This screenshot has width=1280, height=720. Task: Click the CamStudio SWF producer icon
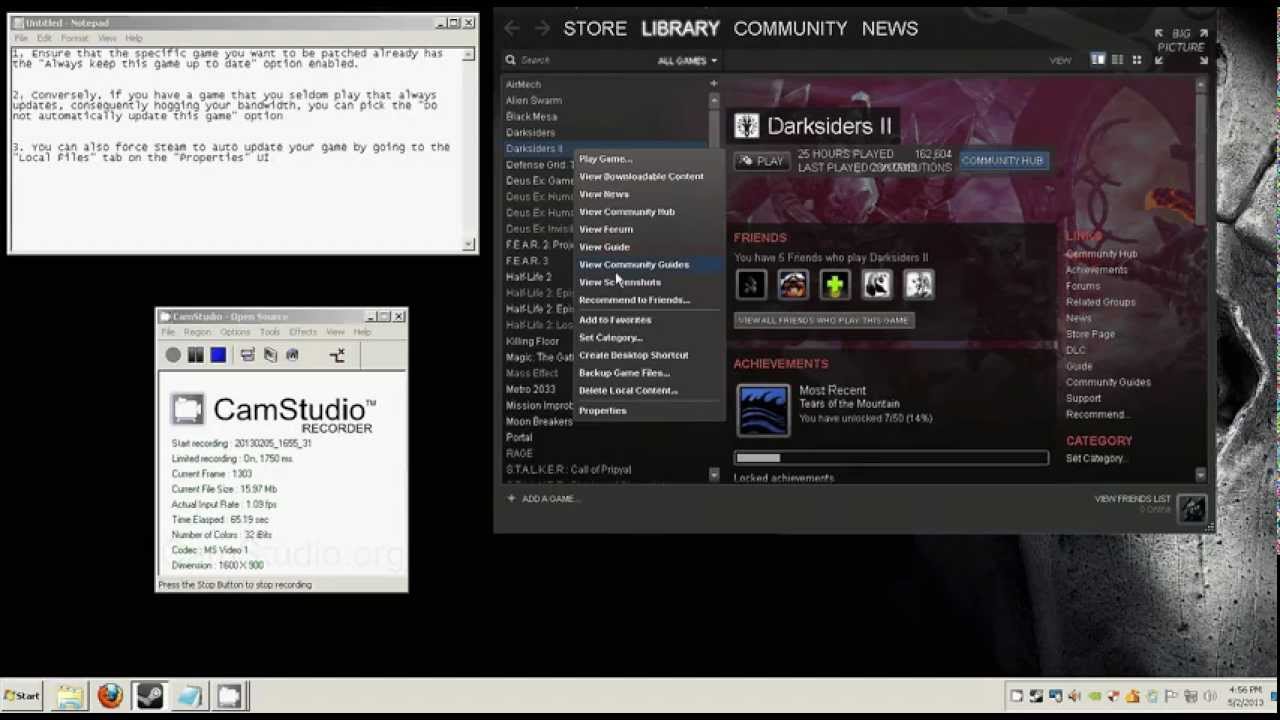337,355
